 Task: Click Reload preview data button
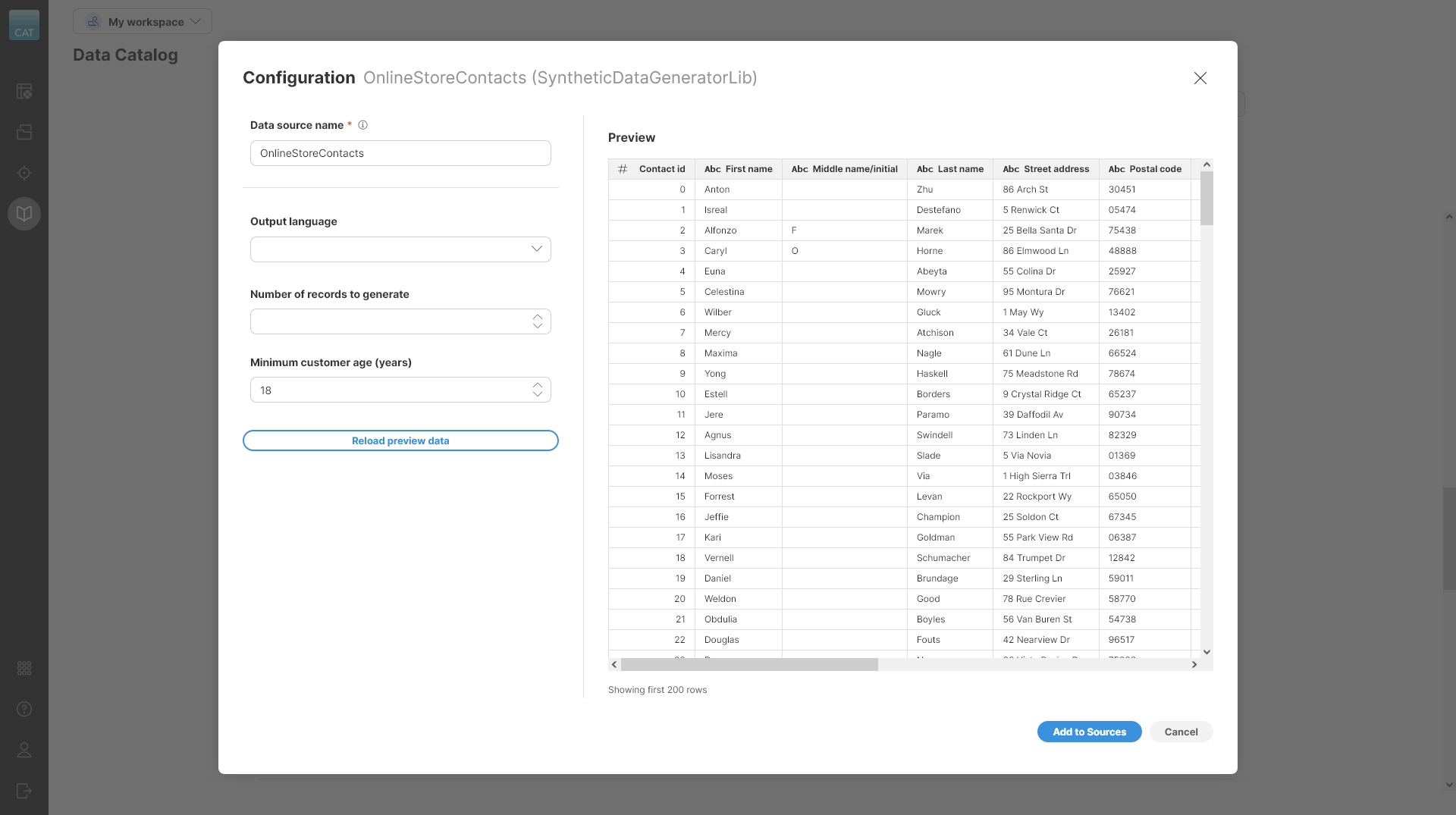[x=400, y=440]
